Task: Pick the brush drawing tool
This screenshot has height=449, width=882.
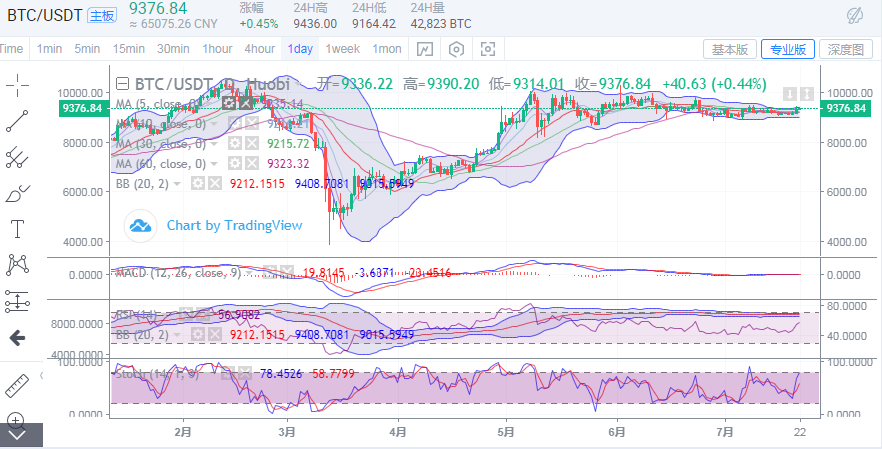Action: click(17, 193)
